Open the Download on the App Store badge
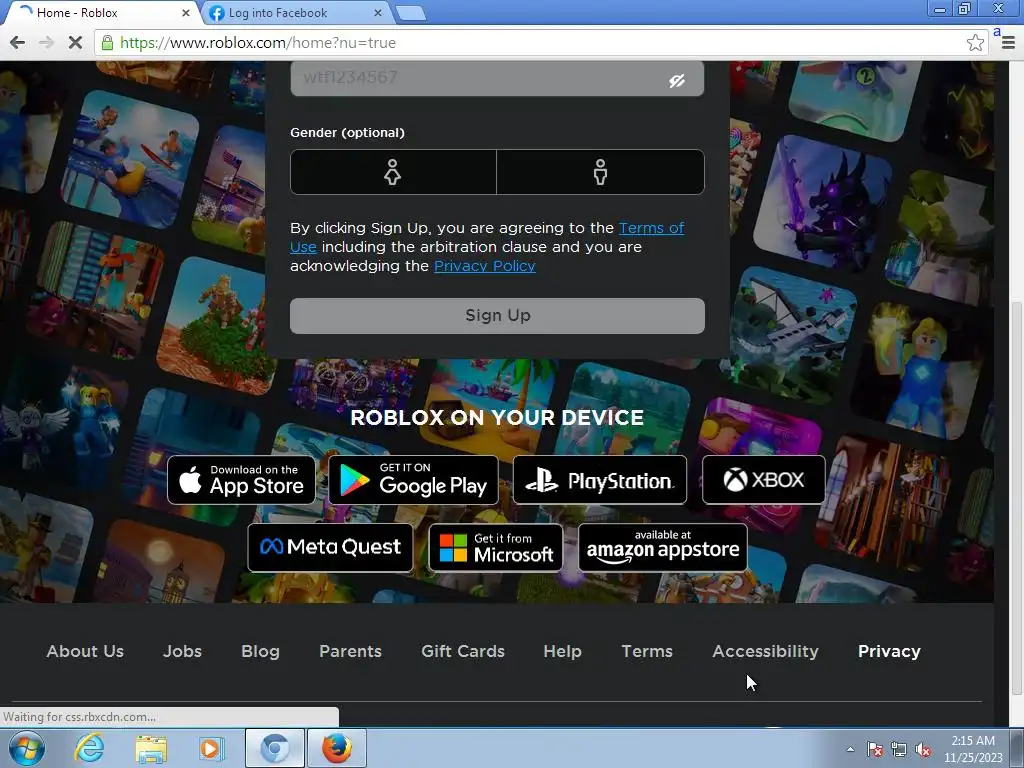The width and height of the screenshot is (1024, 768). (241, 480)
